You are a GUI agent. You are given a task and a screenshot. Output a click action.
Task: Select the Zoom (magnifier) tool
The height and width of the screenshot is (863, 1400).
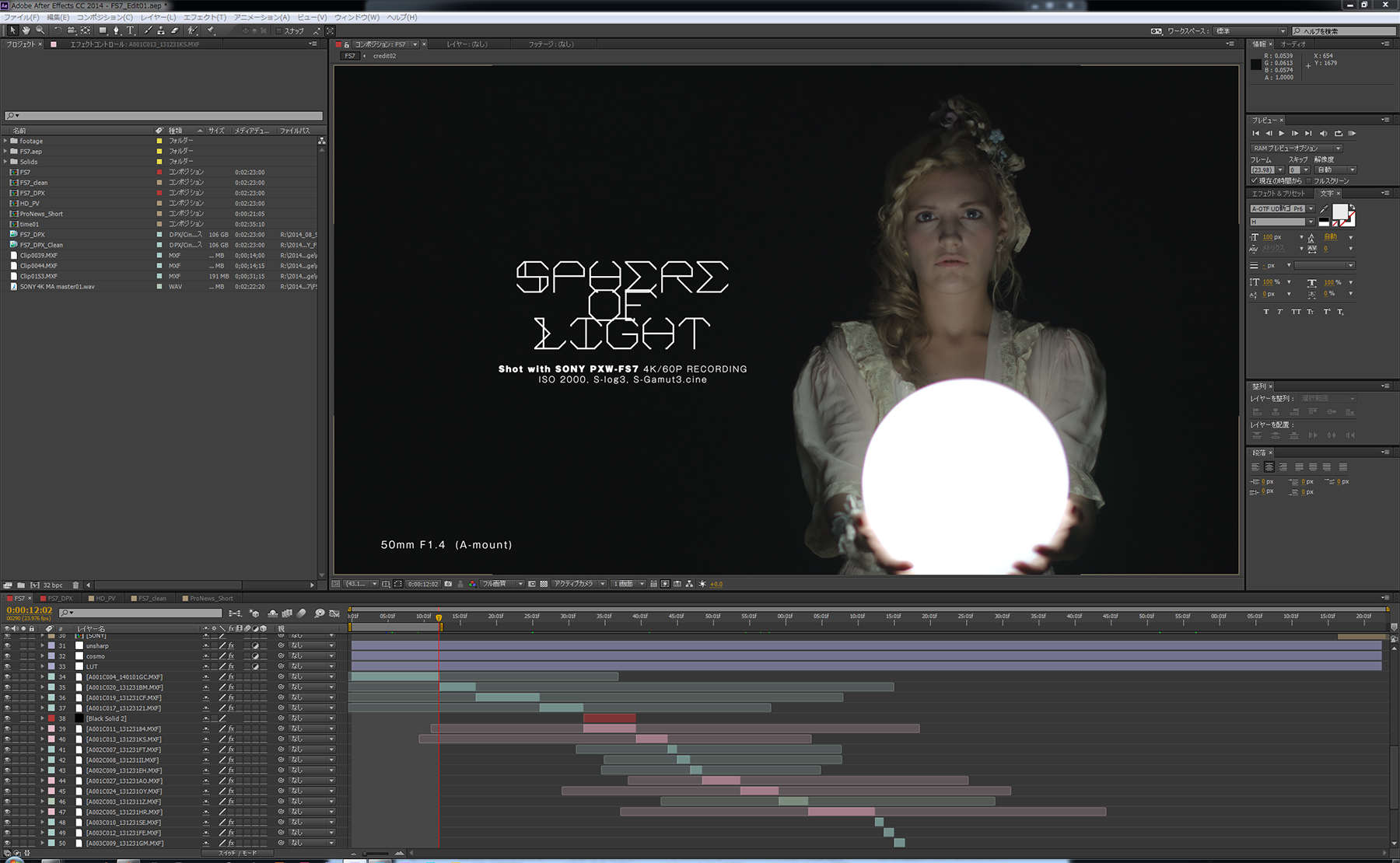[x=40, y=30]
